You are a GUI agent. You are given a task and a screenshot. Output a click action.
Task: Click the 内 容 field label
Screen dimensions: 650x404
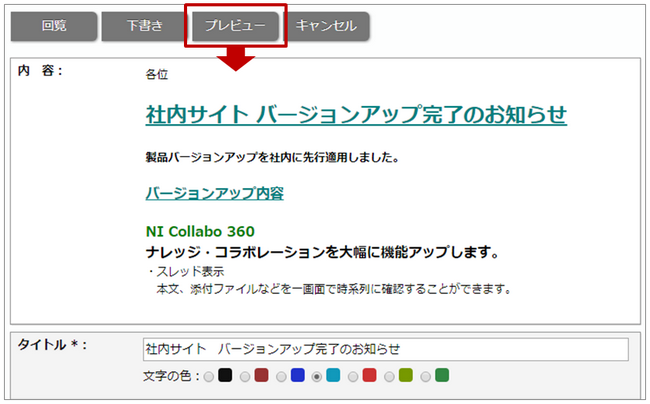[x=40, y=71]
